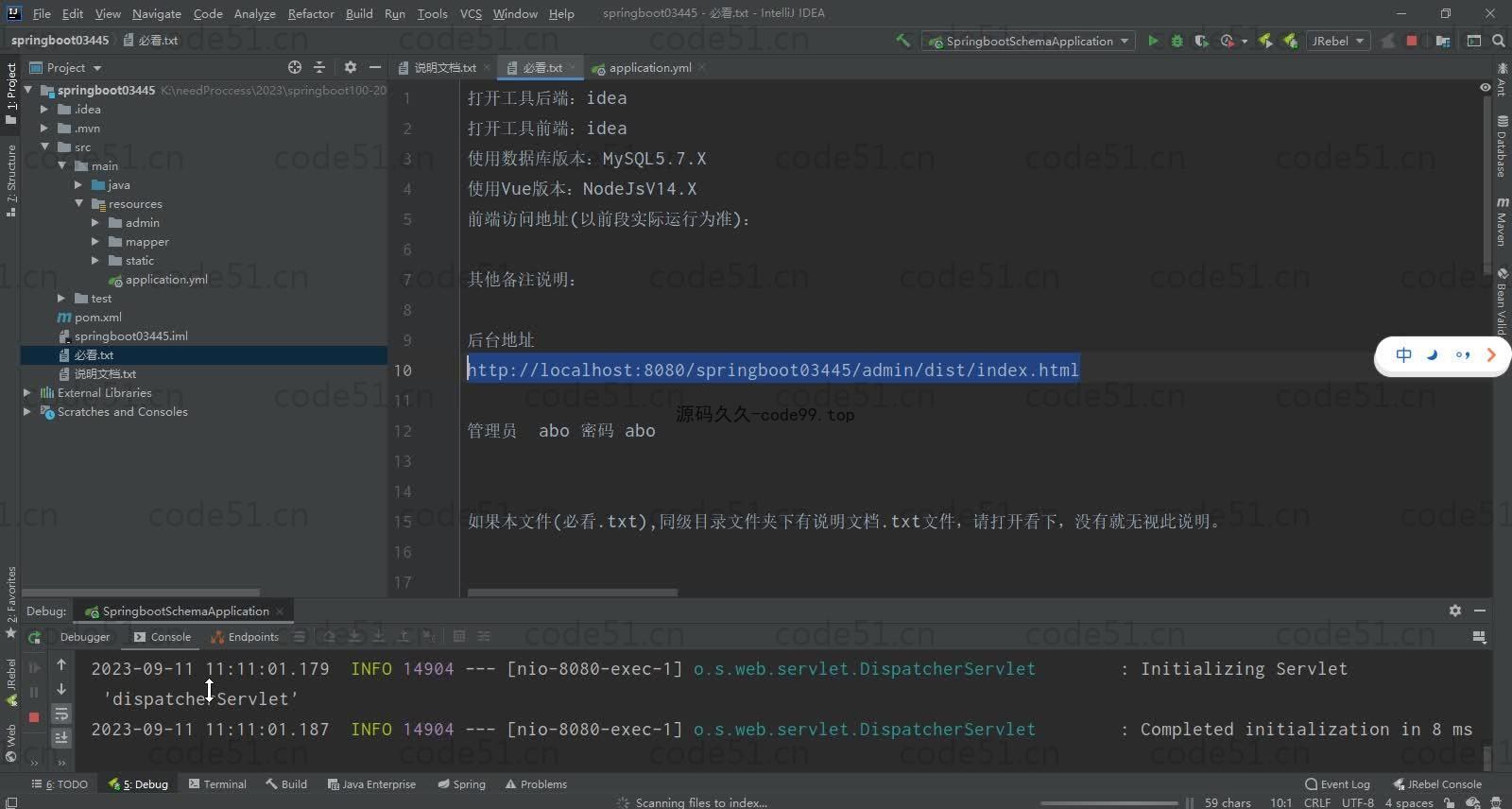1512x809 pixels.
Task: Expand External Libraries node
Action: pyautogui.click(x=27, y=392)
